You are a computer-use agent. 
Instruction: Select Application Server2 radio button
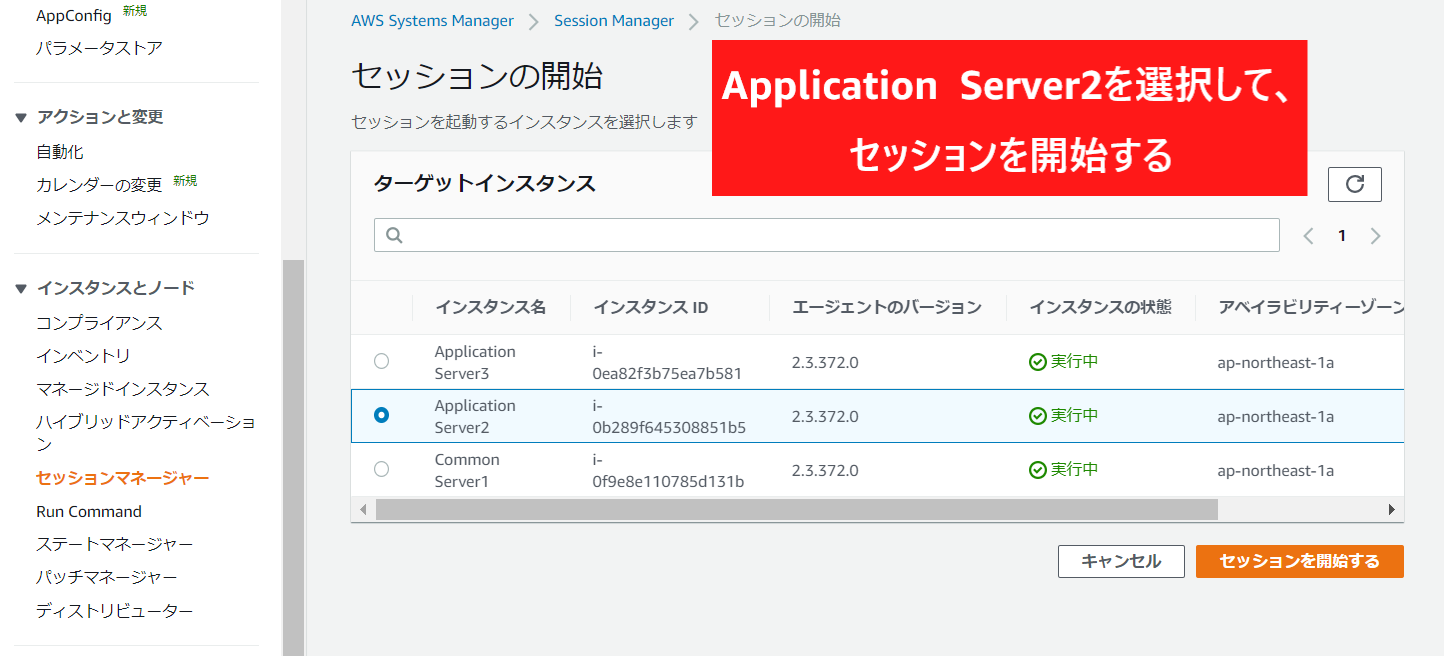coord(381,415)
